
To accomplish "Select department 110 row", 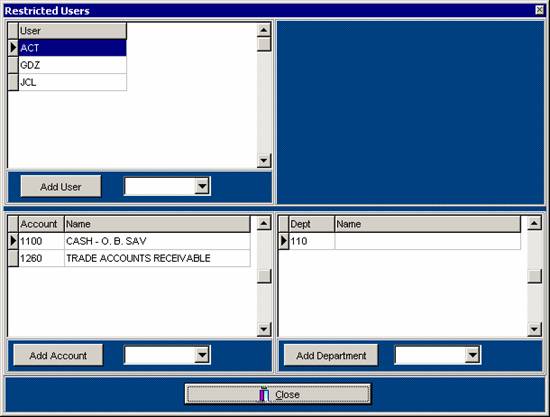I will tap(405, 241).
